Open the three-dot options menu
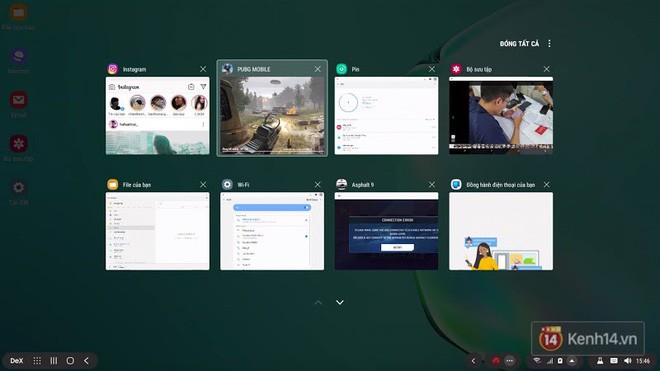This screenshot has height=371, width=660. [x=549, y=44]
